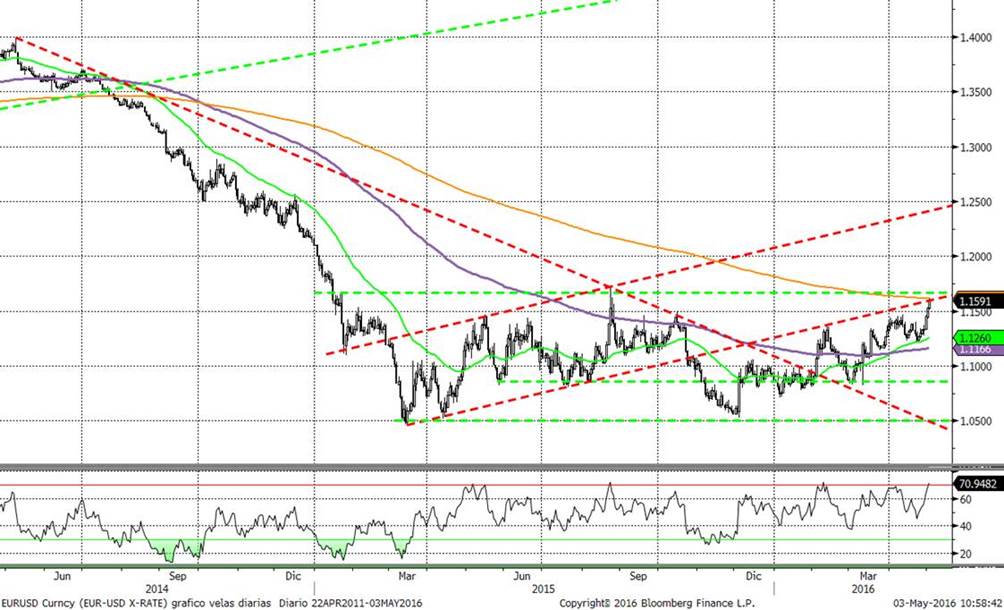Click the 1.2500 price axis label
The width and height of the screenshot is (1004, 610).
[976, 202]
